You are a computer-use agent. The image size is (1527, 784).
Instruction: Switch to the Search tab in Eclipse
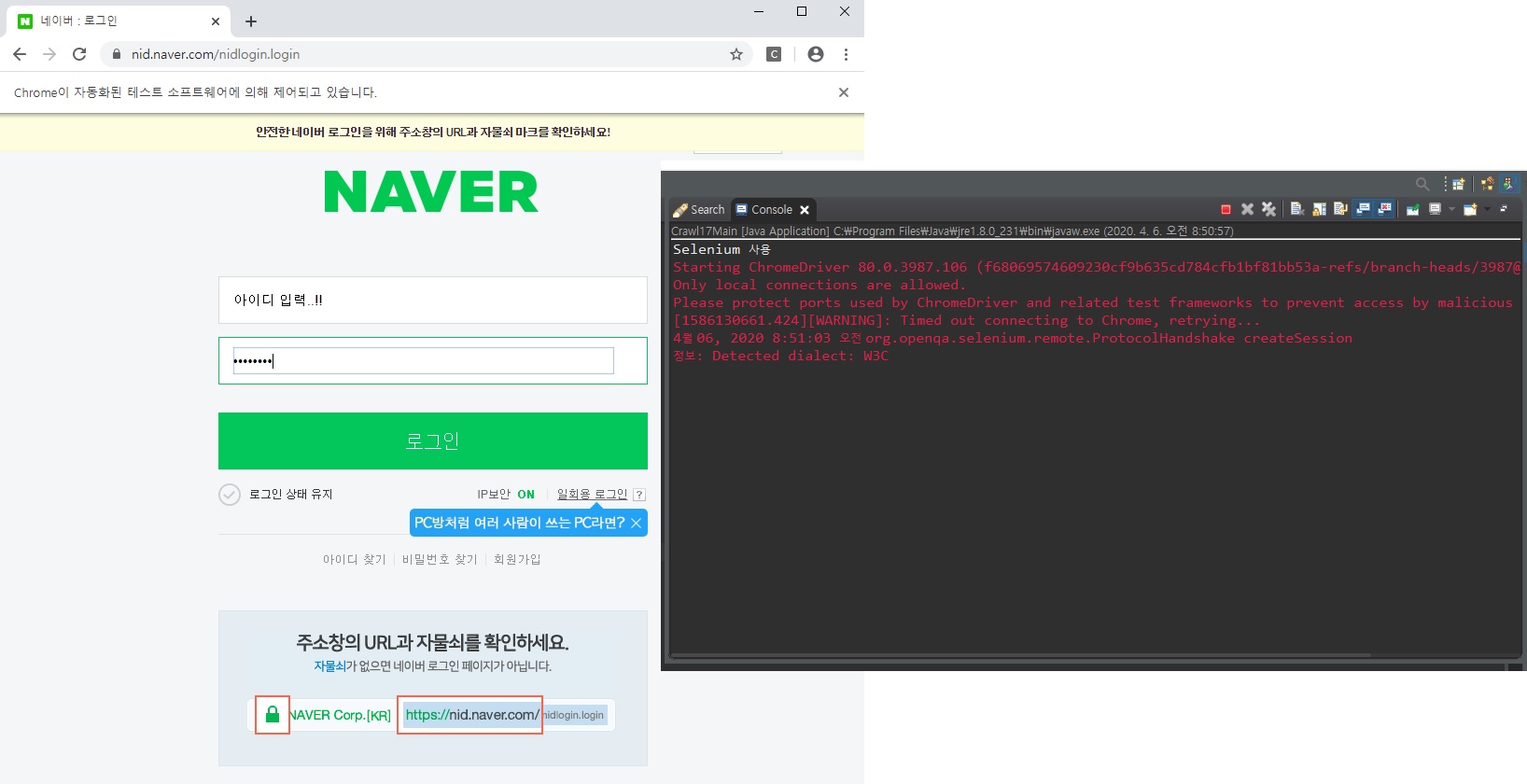tap(699, 210)
